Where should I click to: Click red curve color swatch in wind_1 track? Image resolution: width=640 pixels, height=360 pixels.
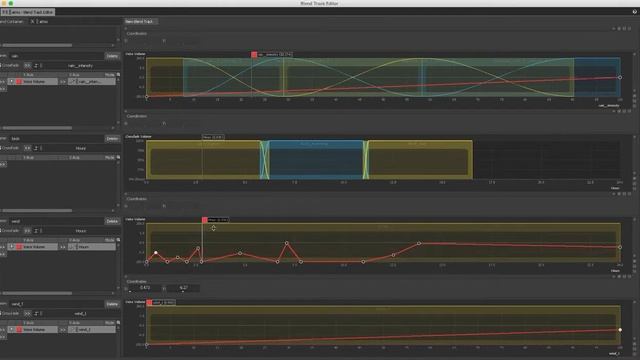click(19, 329)
